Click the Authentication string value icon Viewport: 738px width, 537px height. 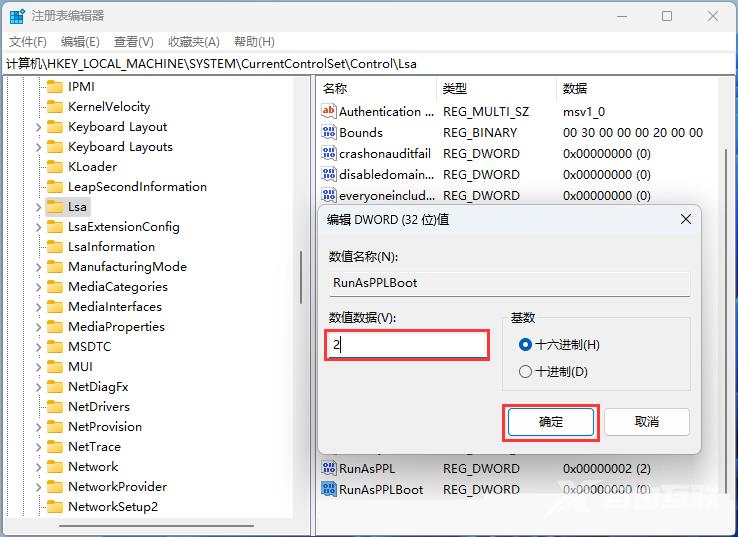[329, 111]
